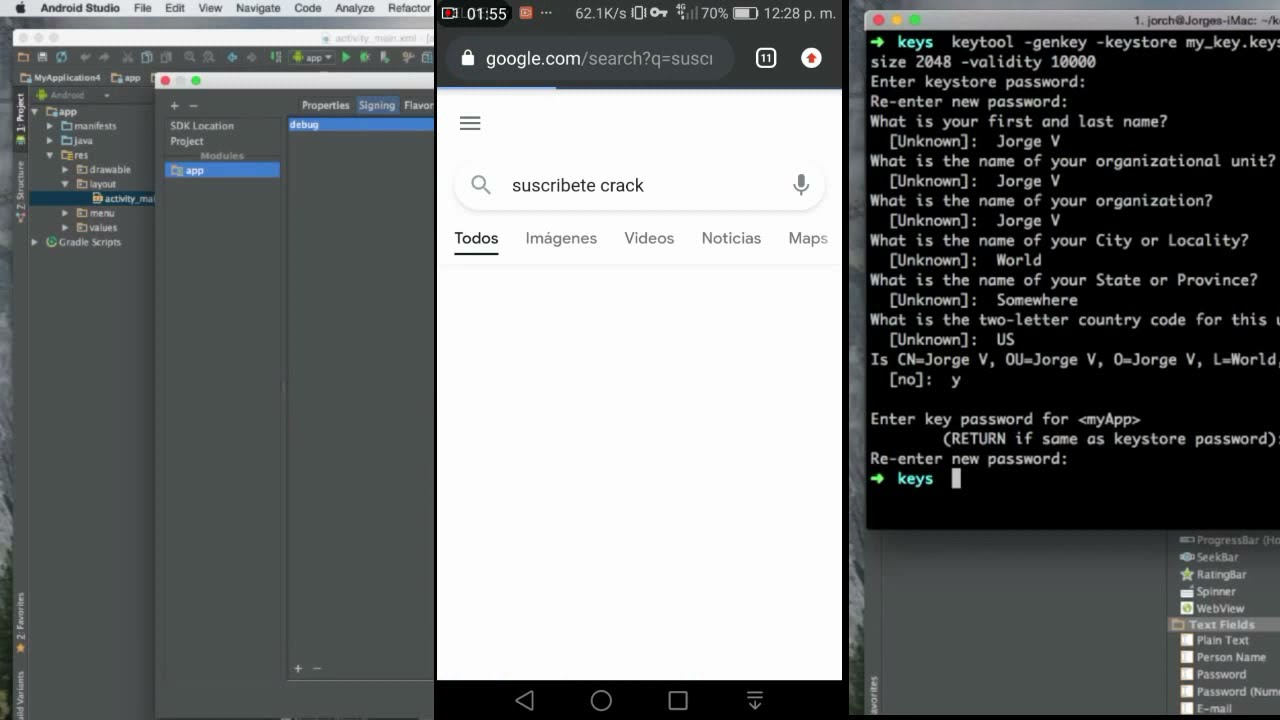Click the Undo arrow toolbar icon

click(x=85, y=57)
